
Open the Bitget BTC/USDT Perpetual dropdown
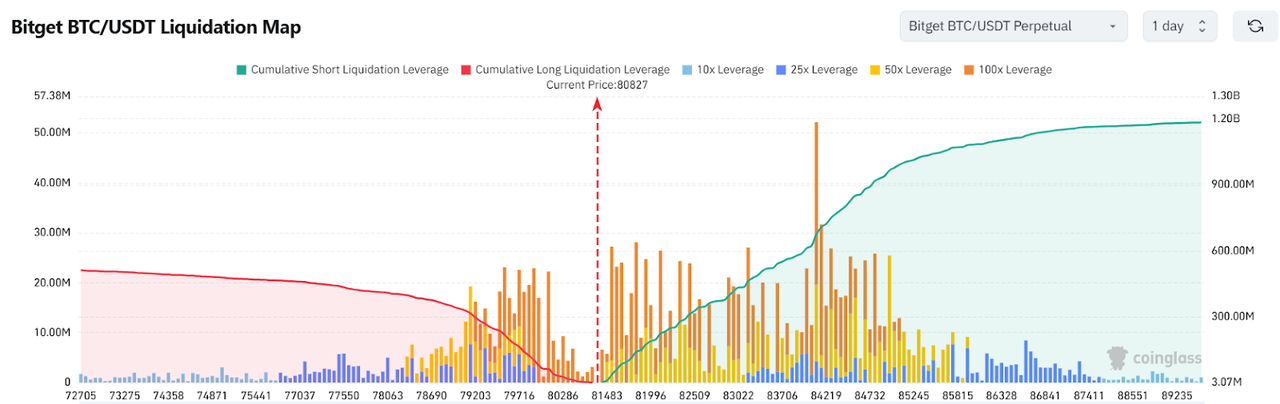[1013, 25]
